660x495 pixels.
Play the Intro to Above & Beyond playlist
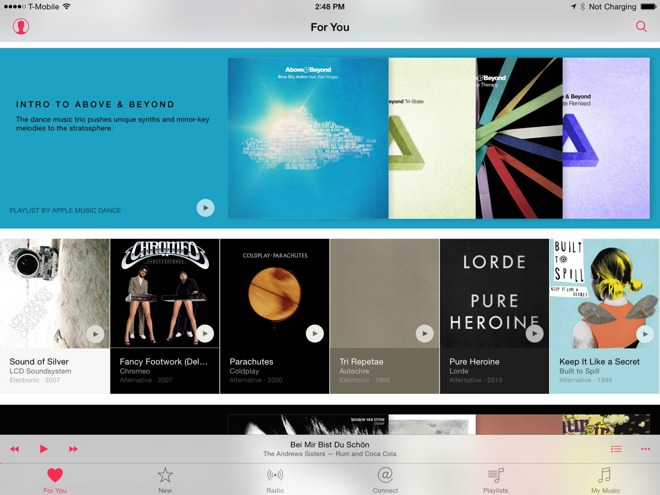[x=205, y=208]
